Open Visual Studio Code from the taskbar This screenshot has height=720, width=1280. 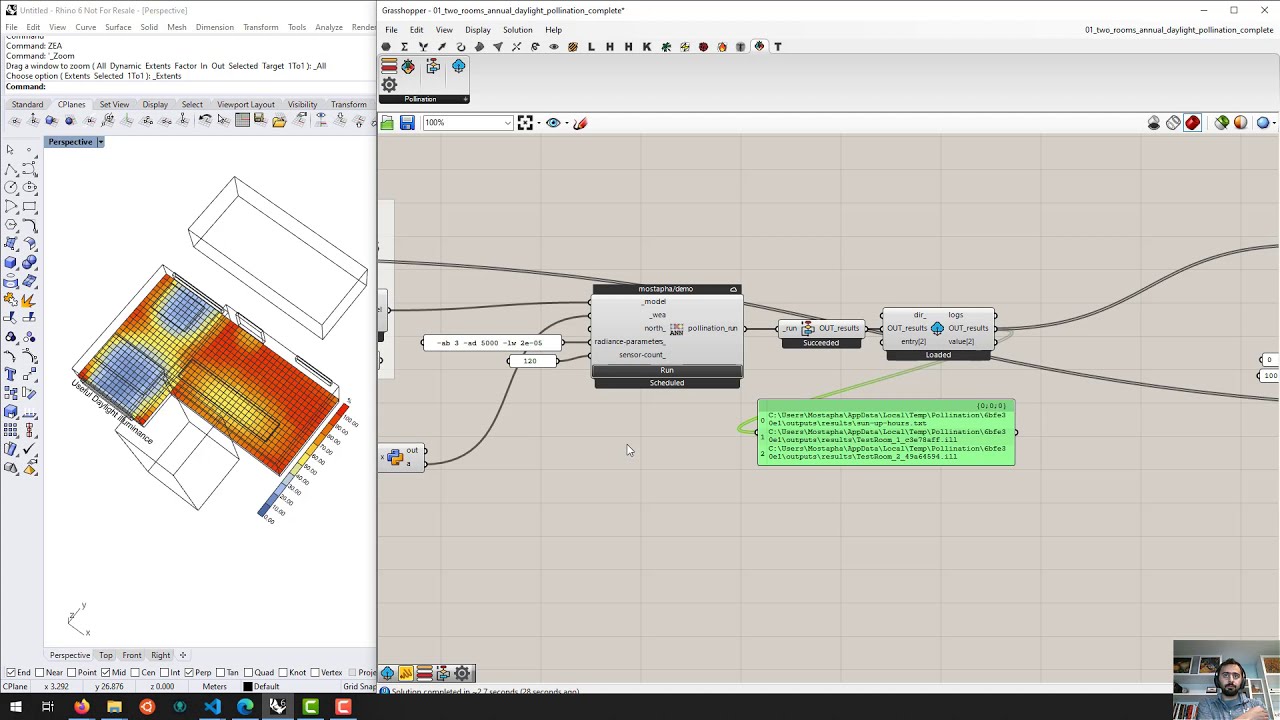coord(212,707)
